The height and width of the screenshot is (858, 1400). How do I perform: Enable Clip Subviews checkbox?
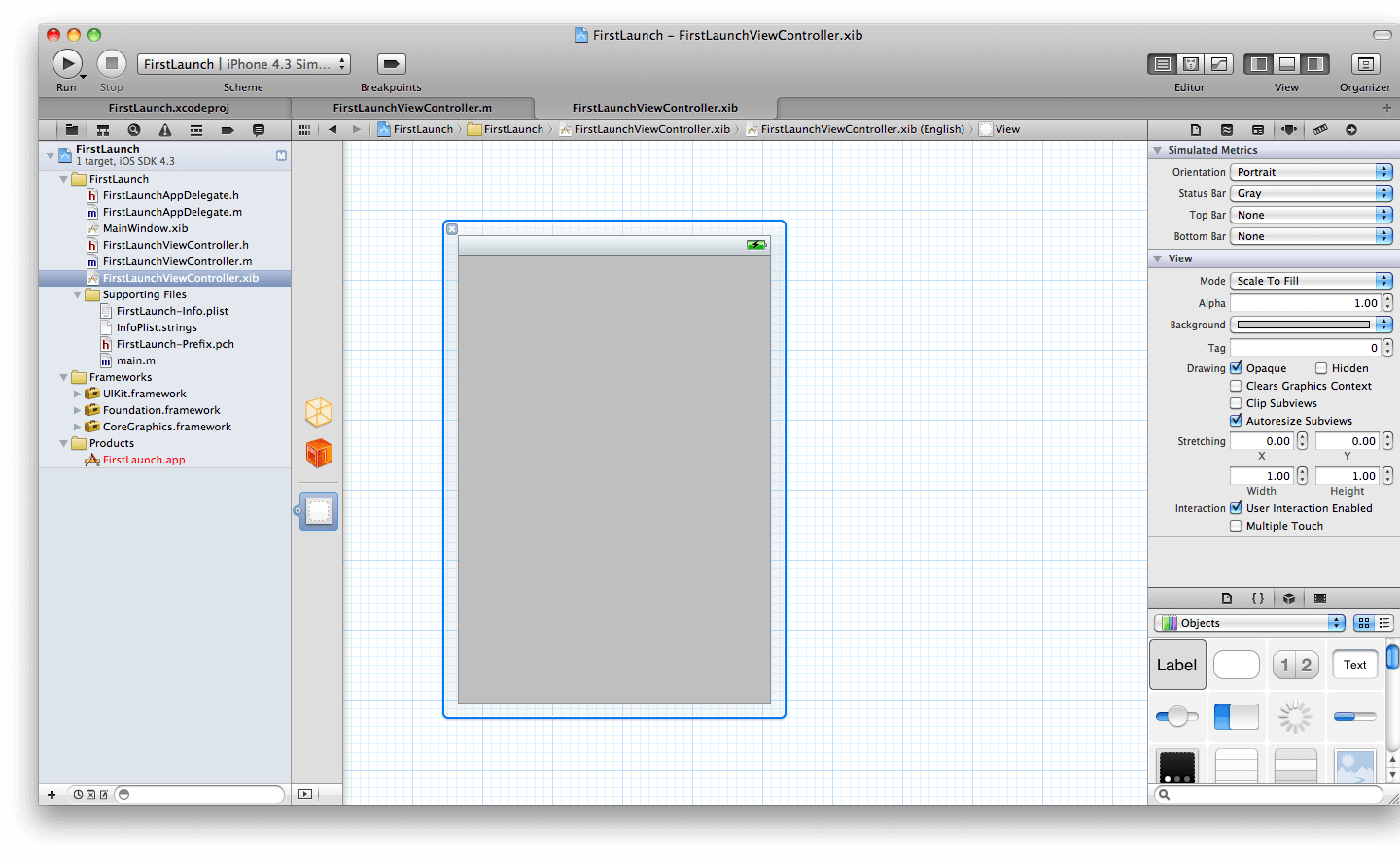[x=1236, y=403]
